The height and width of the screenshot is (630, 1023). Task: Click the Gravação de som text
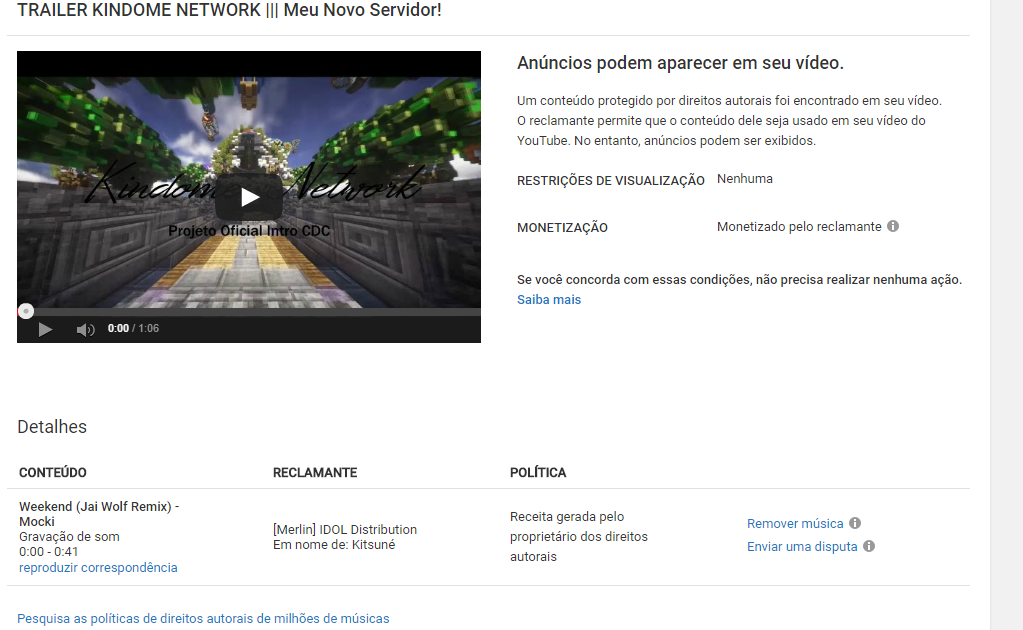[x=69, y=537]
